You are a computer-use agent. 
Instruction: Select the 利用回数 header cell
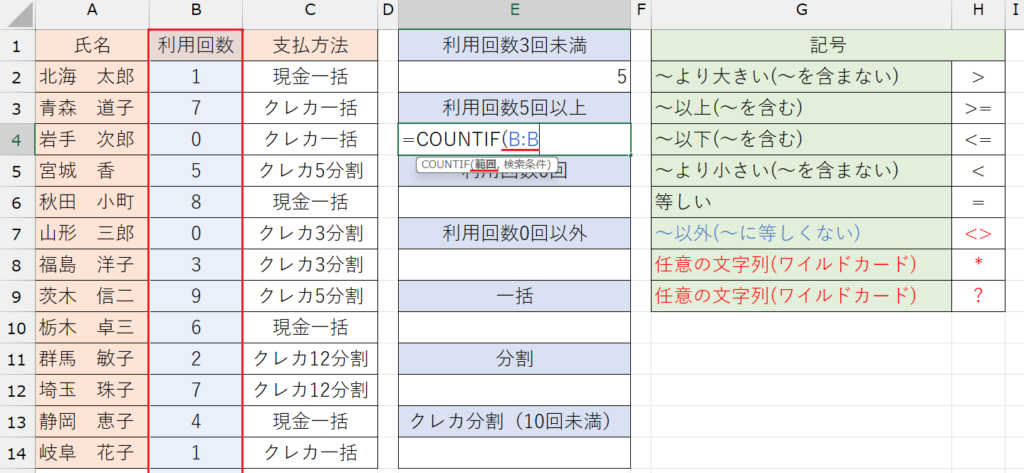196,46
